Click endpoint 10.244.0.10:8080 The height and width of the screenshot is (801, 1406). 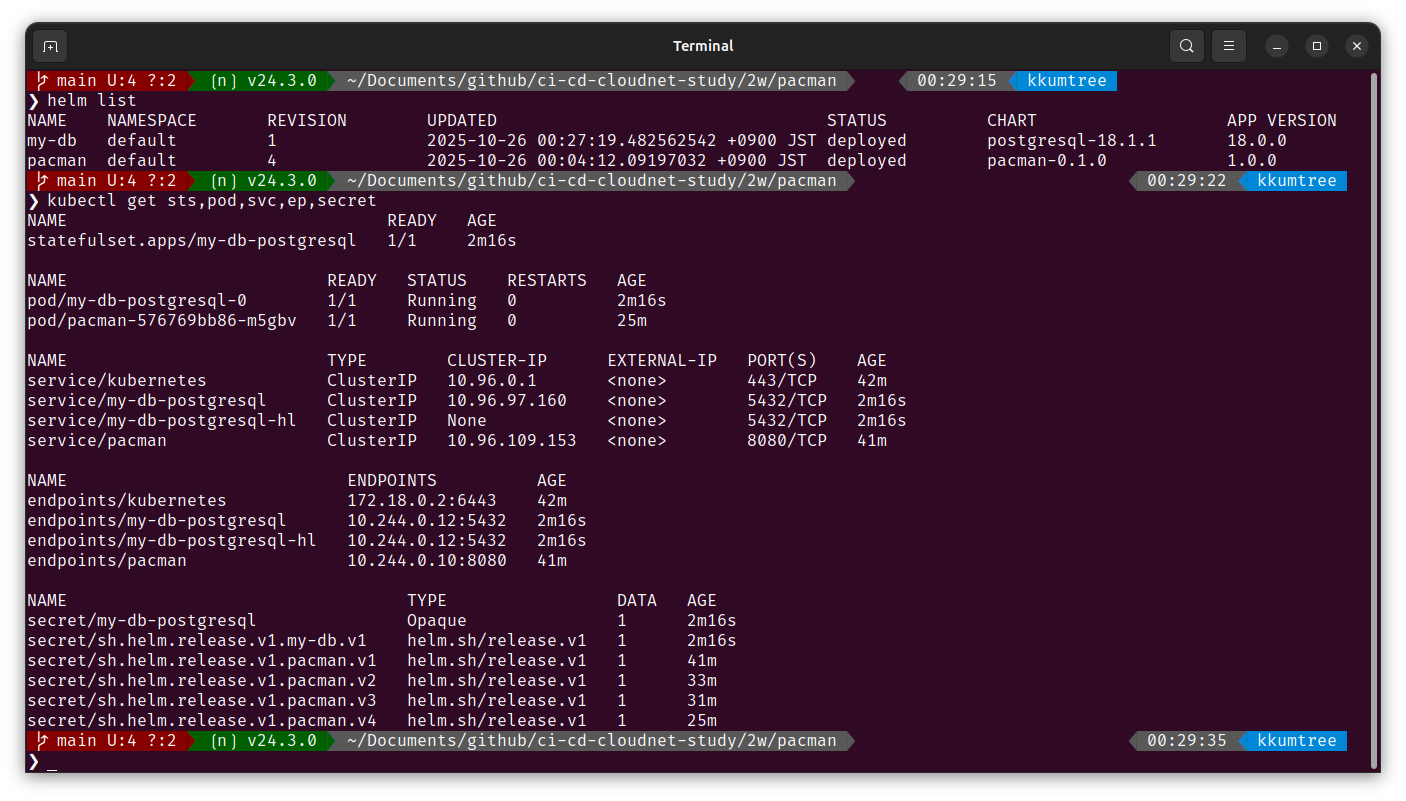coord(427,560)
